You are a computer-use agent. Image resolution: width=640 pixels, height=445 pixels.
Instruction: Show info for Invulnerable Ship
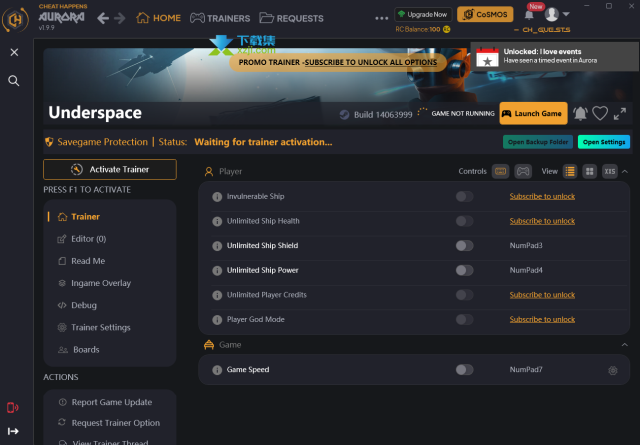pyautogui.click(x=217, y=197)
